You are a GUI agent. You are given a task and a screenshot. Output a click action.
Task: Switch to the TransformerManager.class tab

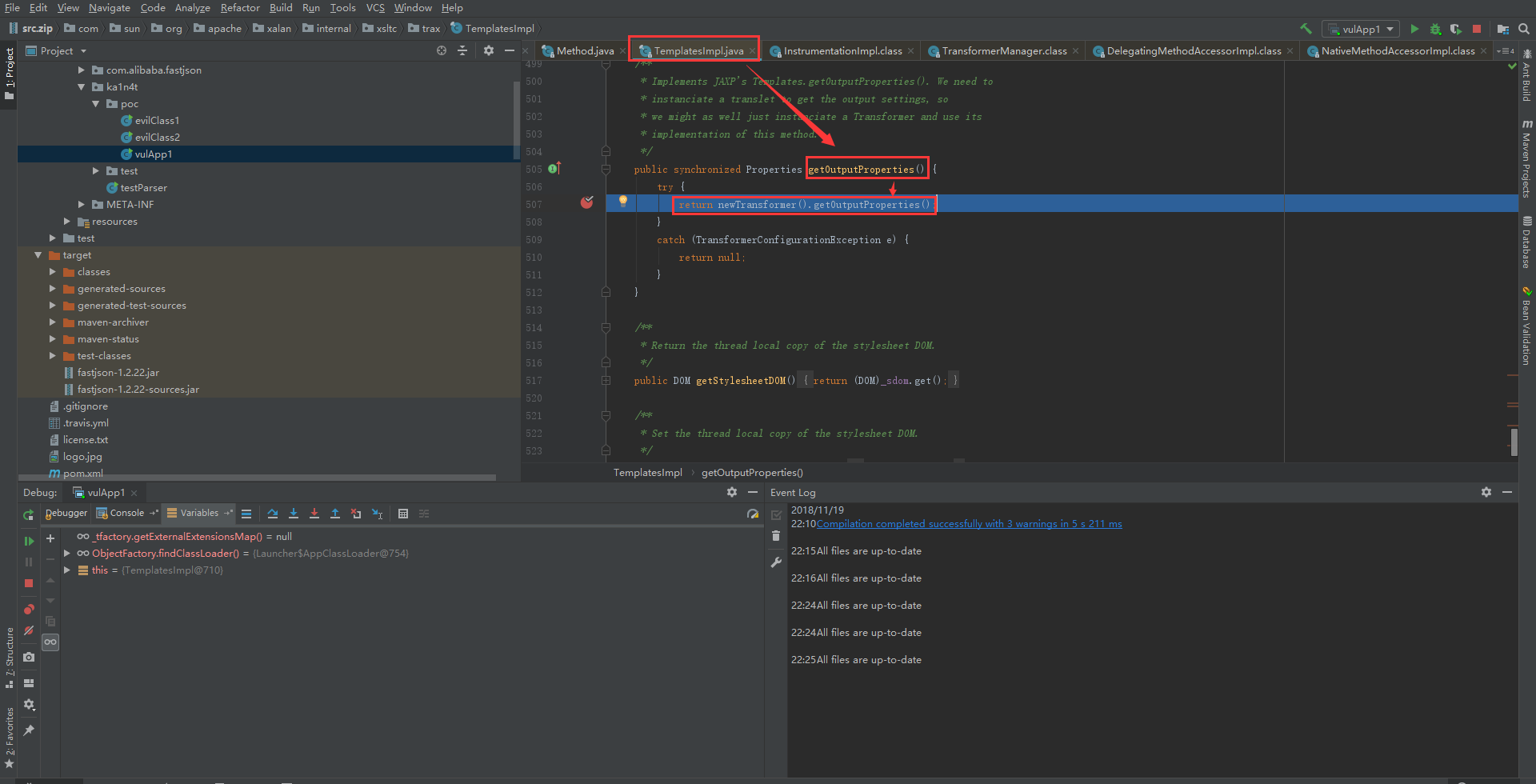(1003, 51)
